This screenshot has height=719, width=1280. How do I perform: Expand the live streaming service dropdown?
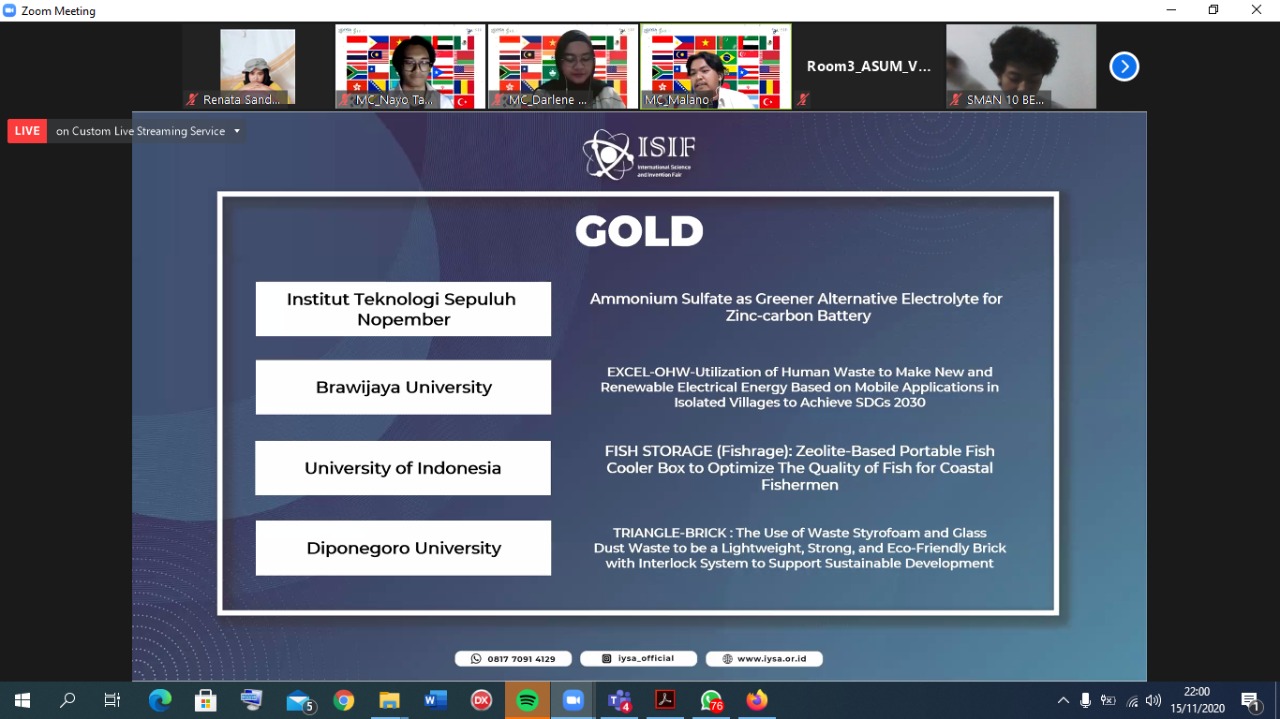tap(237, 131)
